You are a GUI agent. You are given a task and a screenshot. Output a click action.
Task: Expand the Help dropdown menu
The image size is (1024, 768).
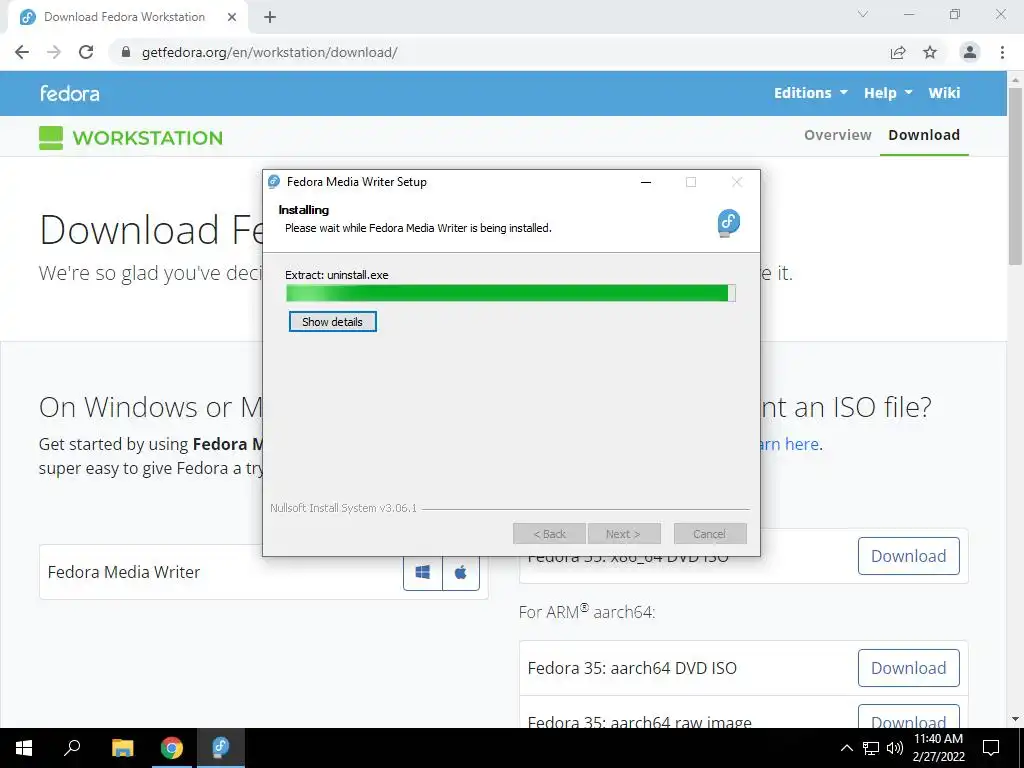(x=888, y=93)
